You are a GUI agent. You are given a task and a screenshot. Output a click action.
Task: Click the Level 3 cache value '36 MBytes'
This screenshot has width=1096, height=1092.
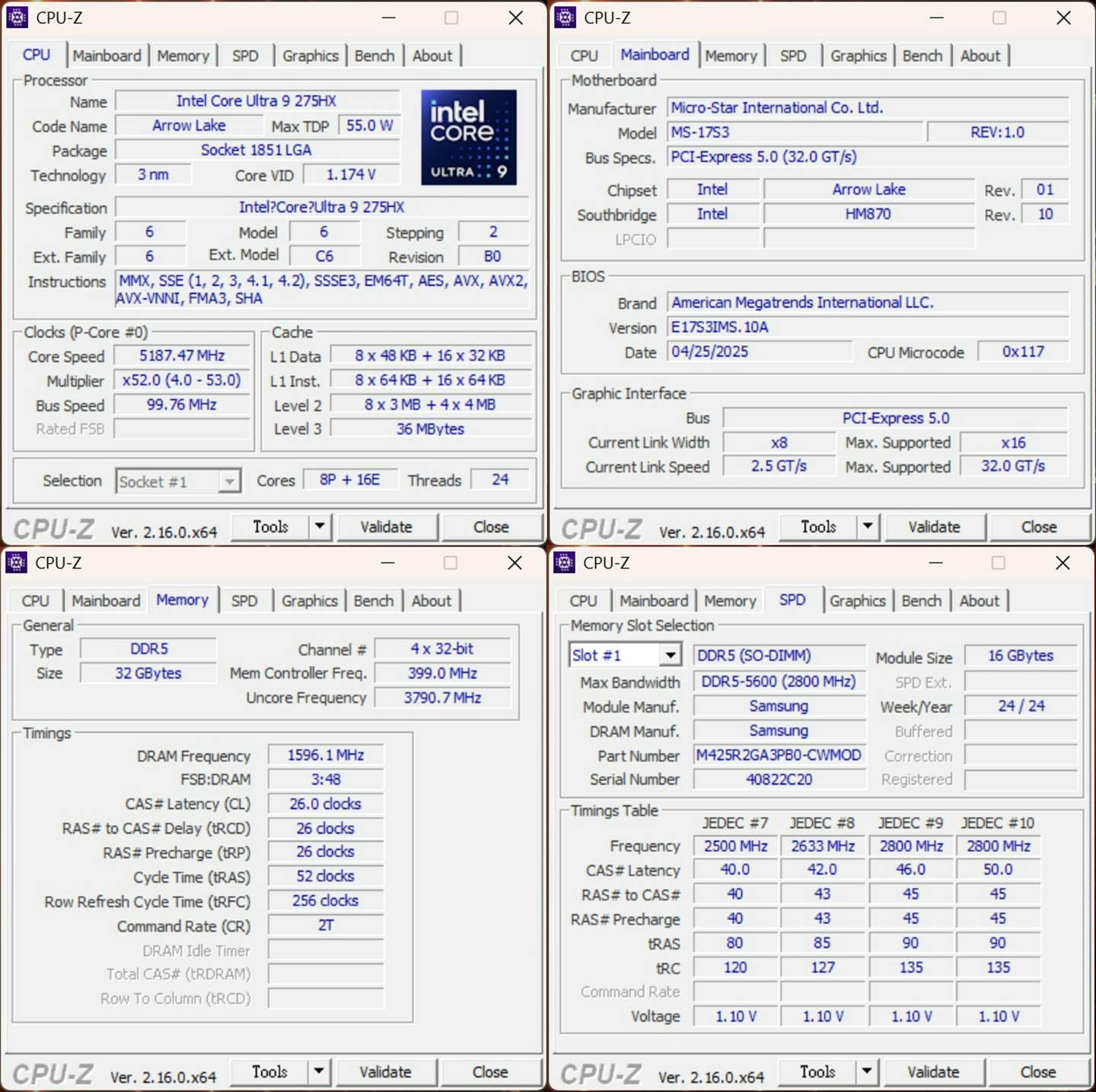431,428
